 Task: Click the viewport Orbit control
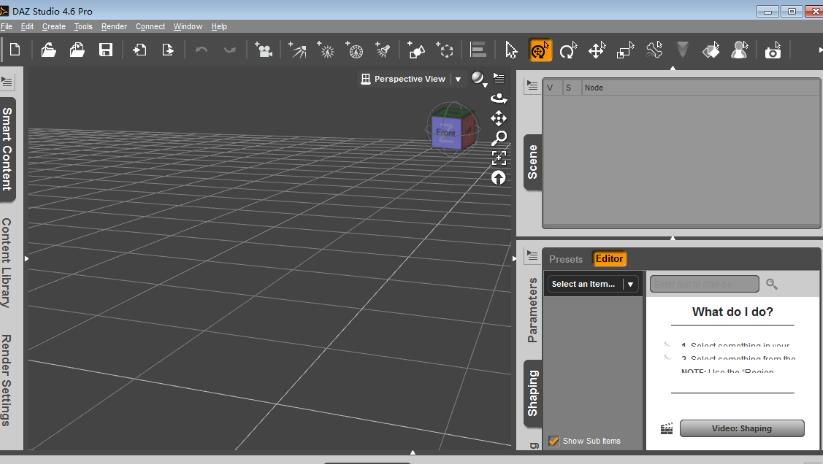click(x=499, y=98)
